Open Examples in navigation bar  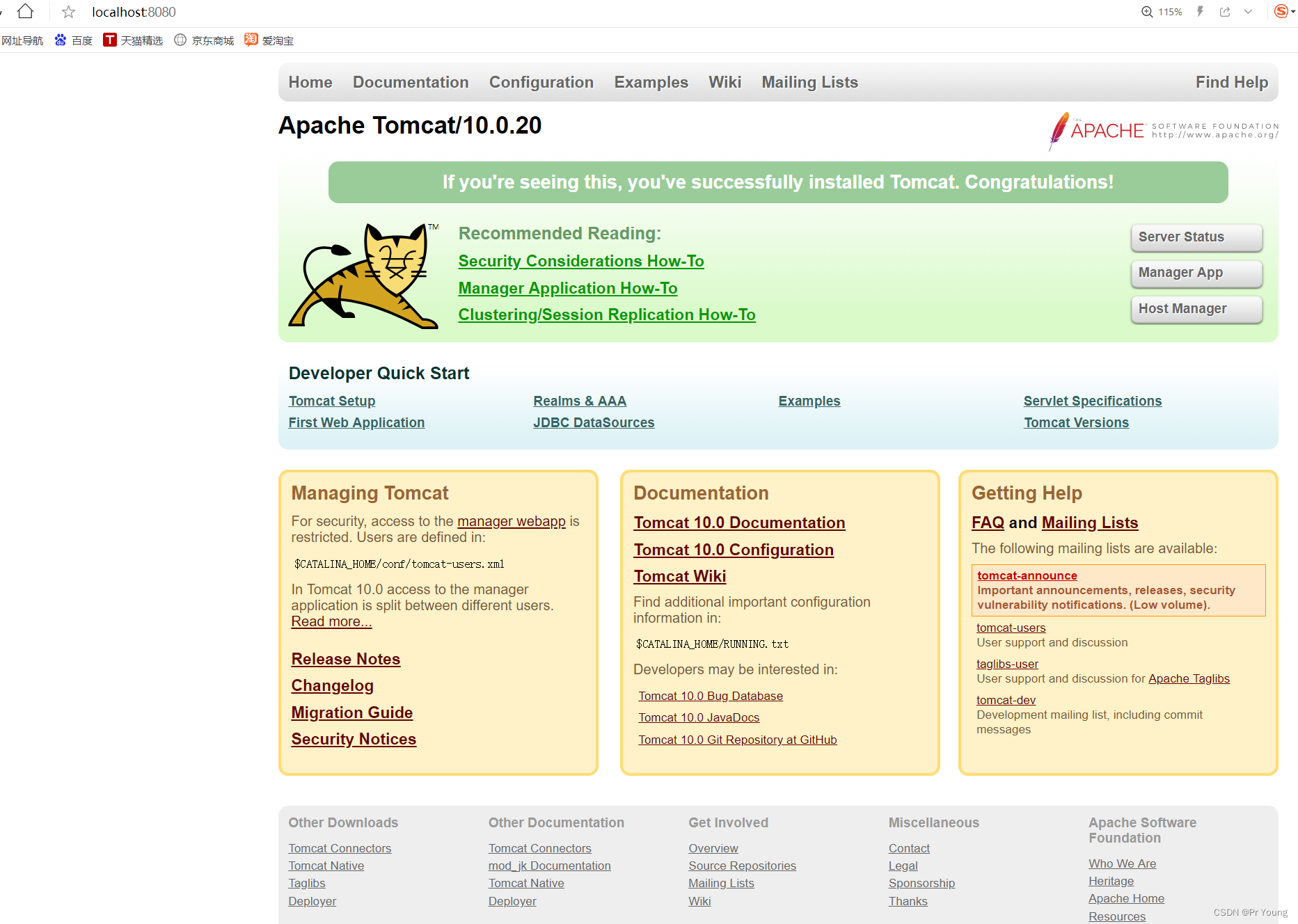(x=651, y=82)
